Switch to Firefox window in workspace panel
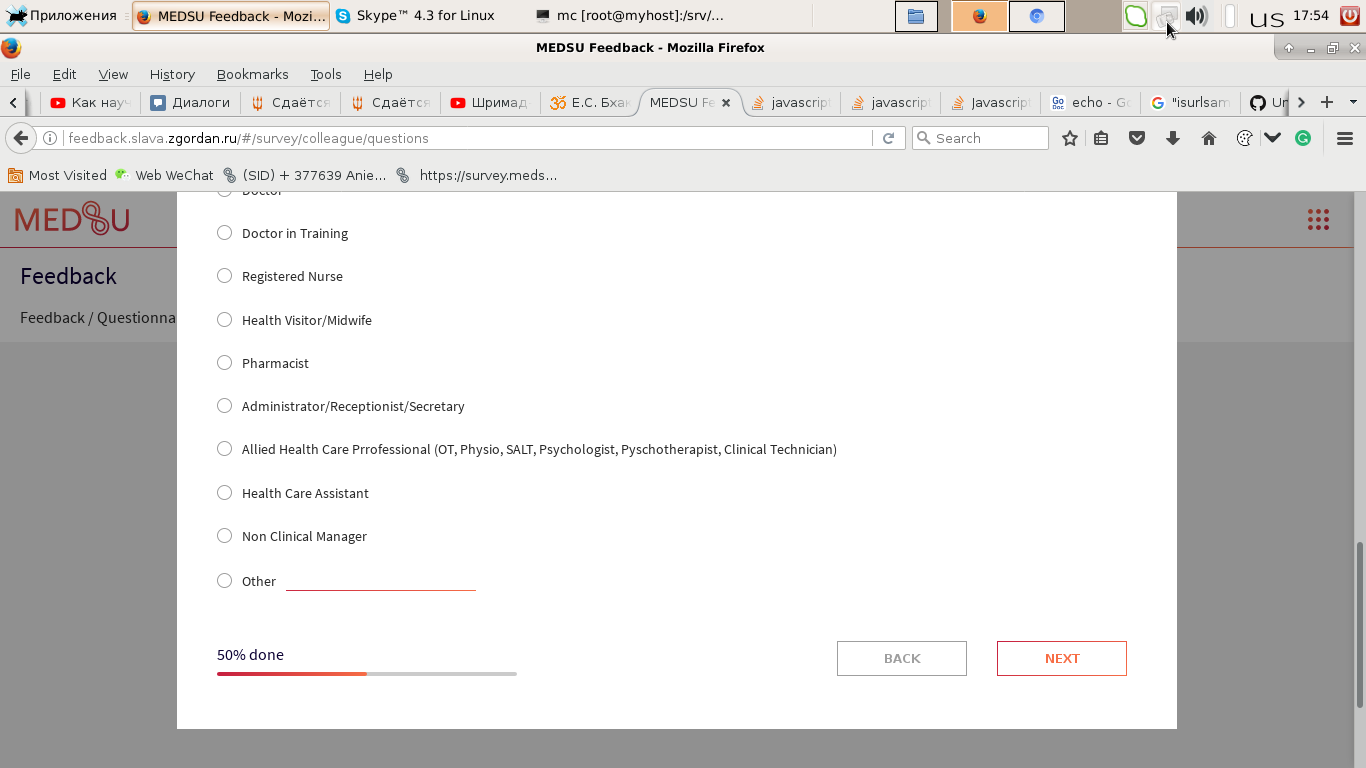1366x768 pixels. (979, 16)
